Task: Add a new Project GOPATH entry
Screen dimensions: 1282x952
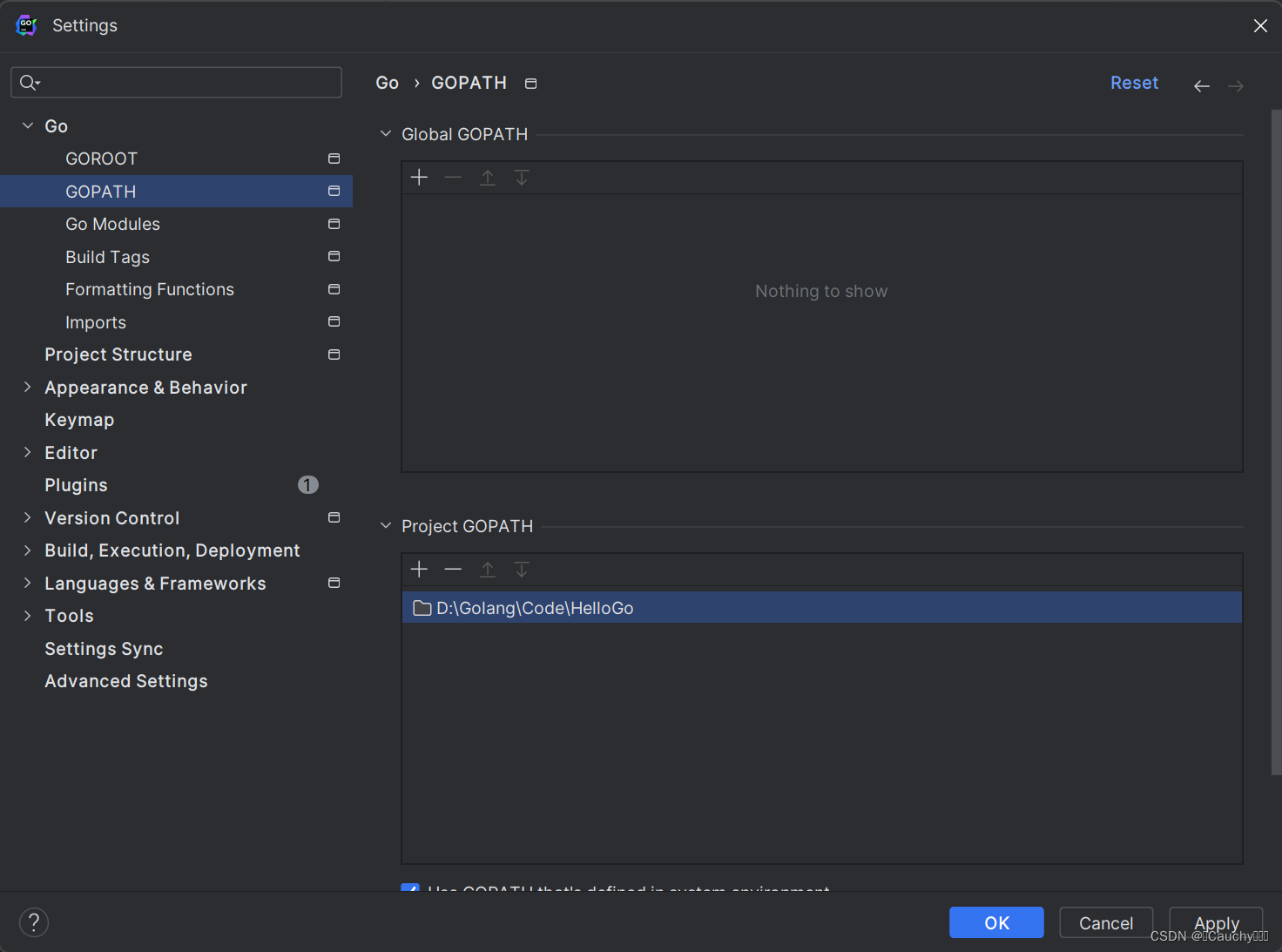Action: point(419,570)
